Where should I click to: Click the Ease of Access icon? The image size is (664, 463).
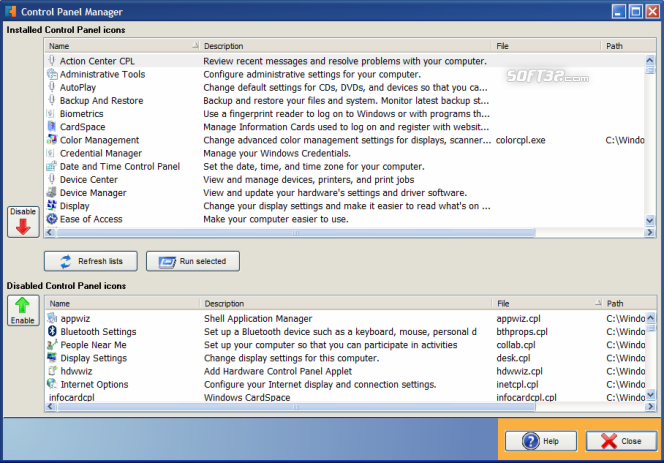(52, 219)
